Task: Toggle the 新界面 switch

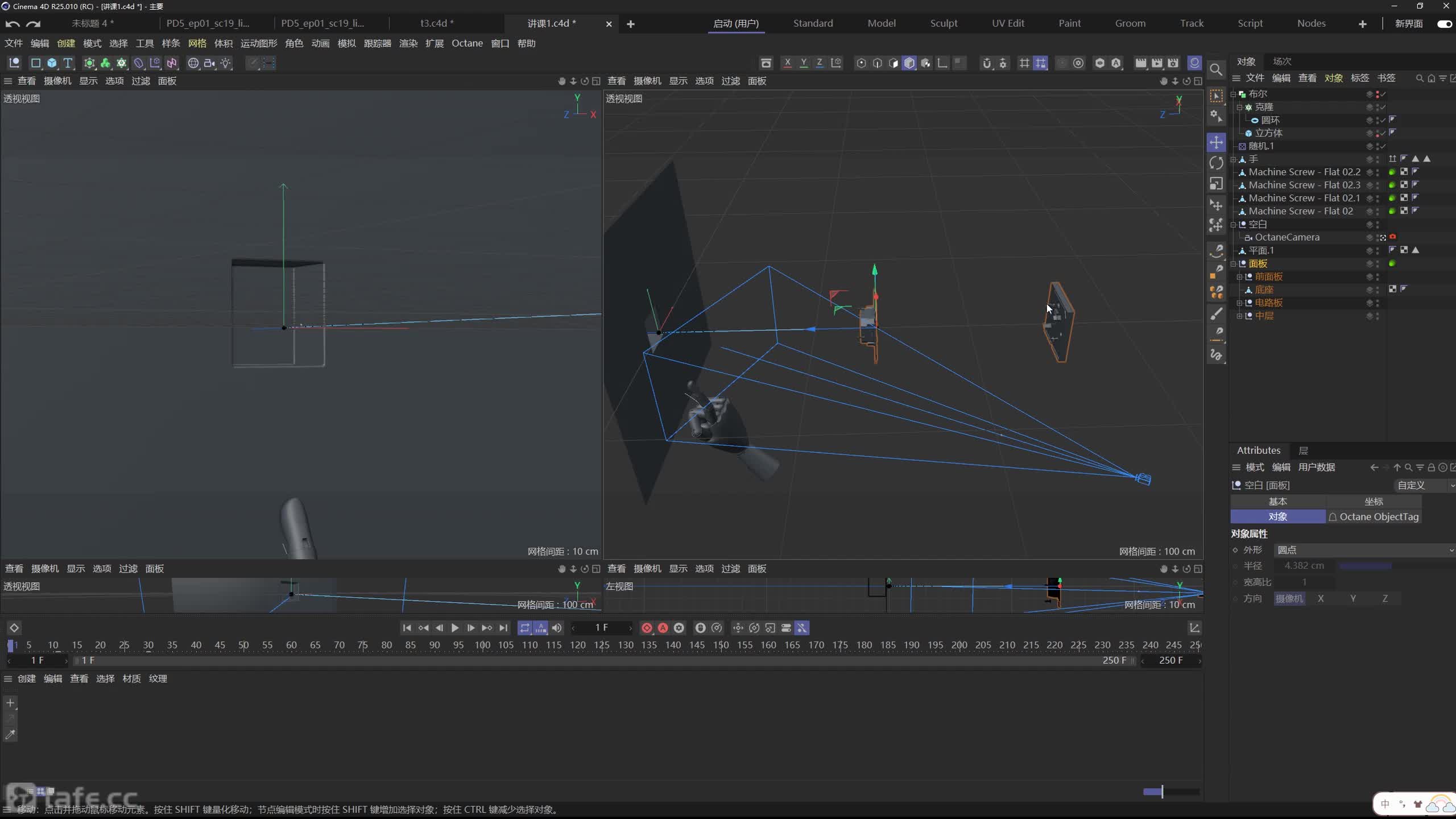Action: 1445,23
